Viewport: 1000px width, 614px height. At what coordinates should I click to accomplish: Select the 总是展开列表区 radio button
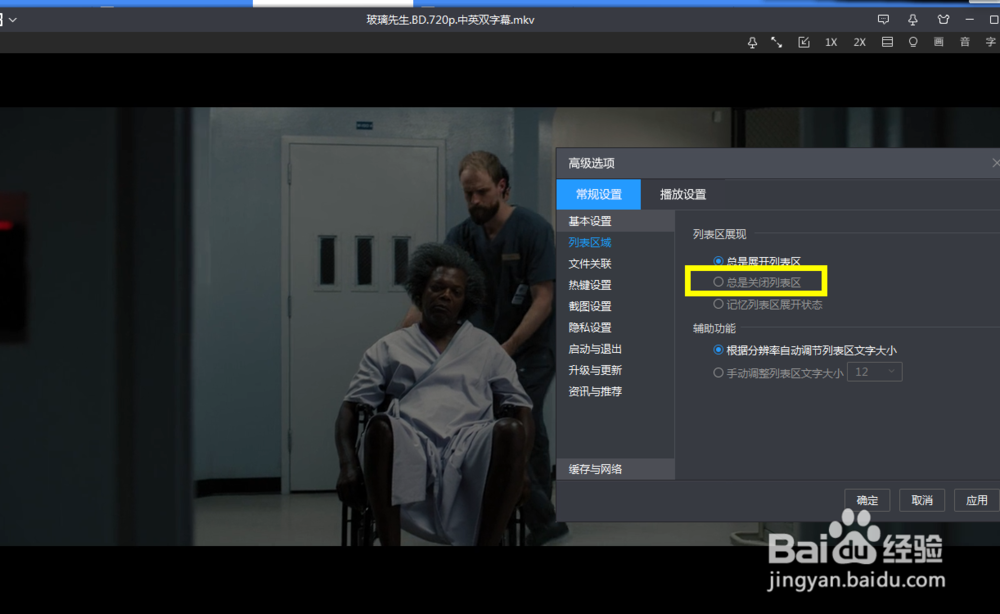click(x=718, y=261)
